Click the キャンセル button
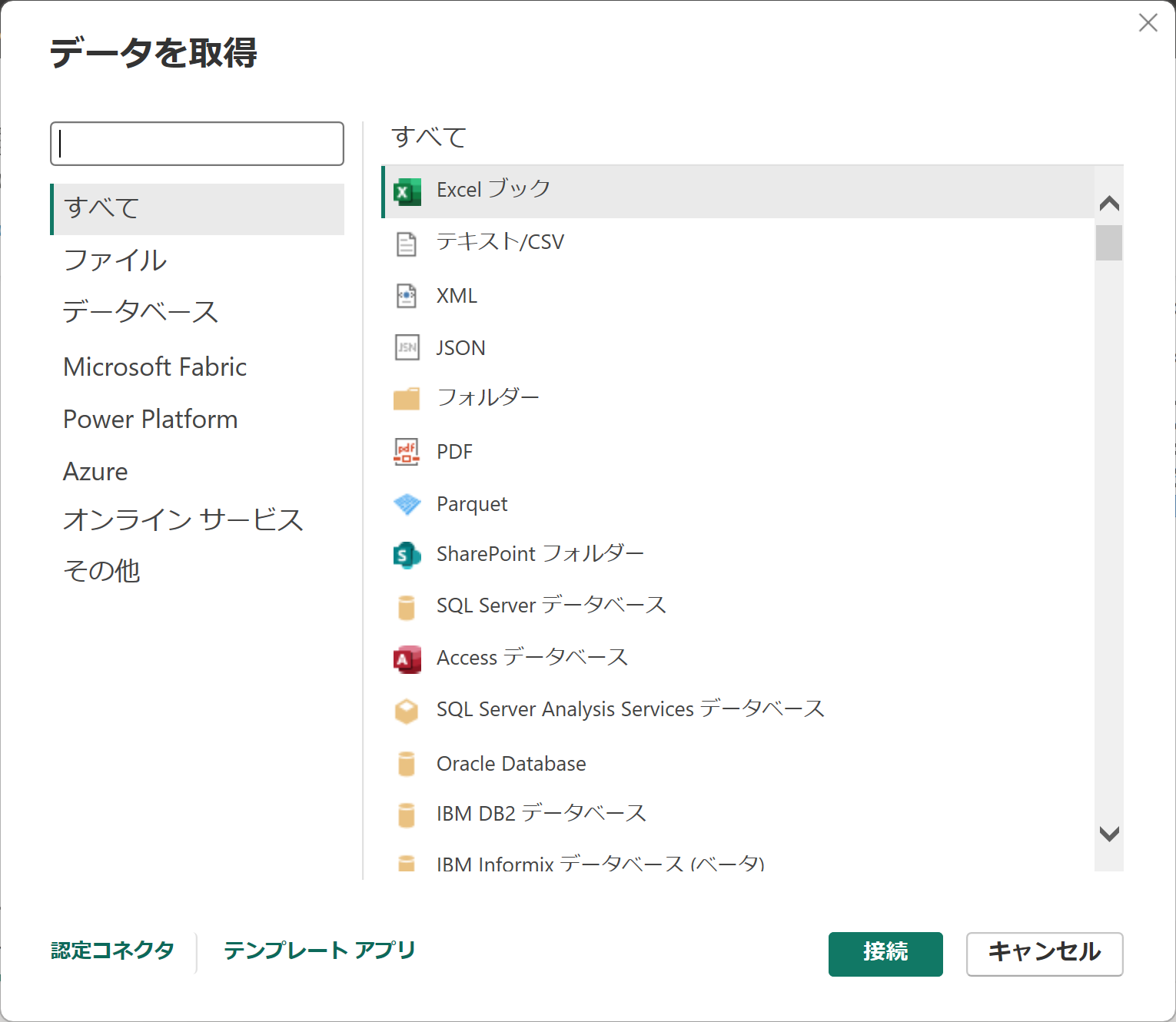1176x1022 pixels. coord(1045,954)
